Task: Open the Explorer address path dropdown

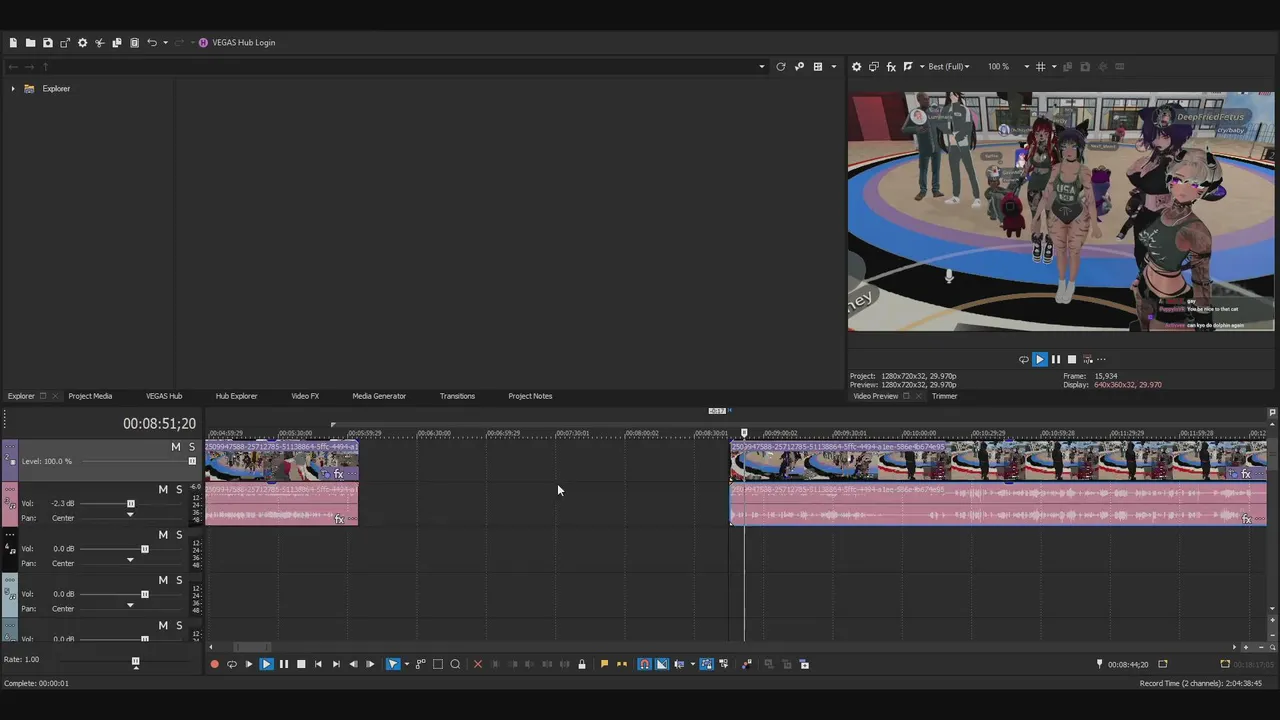Action: tap(762, 67)
